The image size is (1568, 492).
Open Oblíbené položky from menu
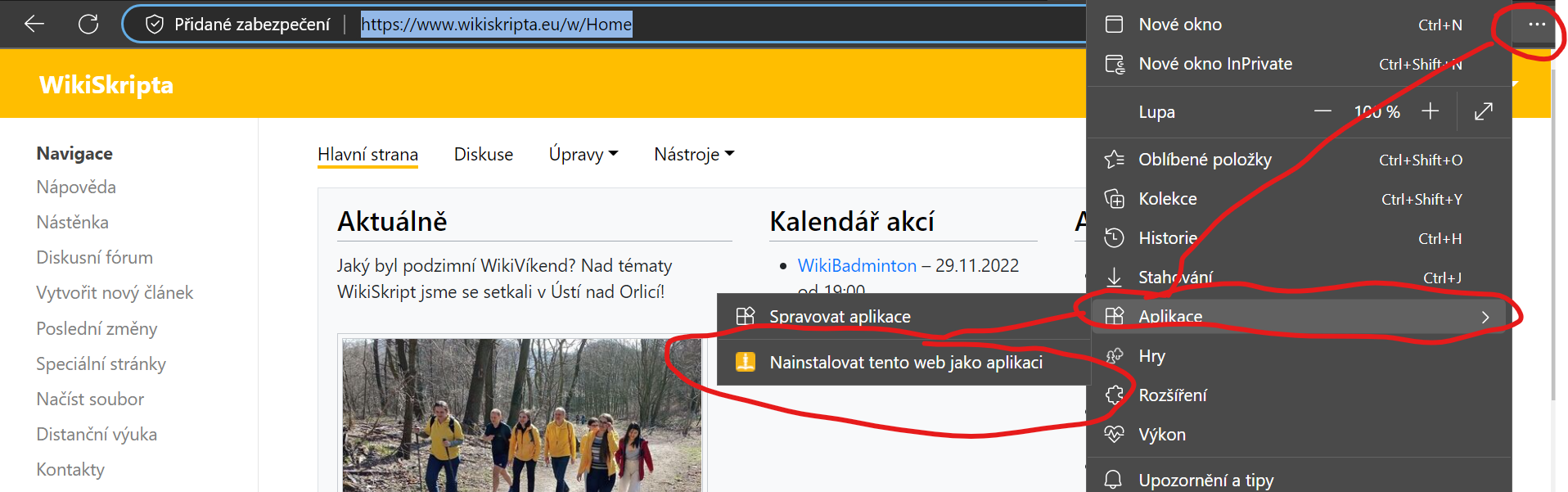(1299, 160)
